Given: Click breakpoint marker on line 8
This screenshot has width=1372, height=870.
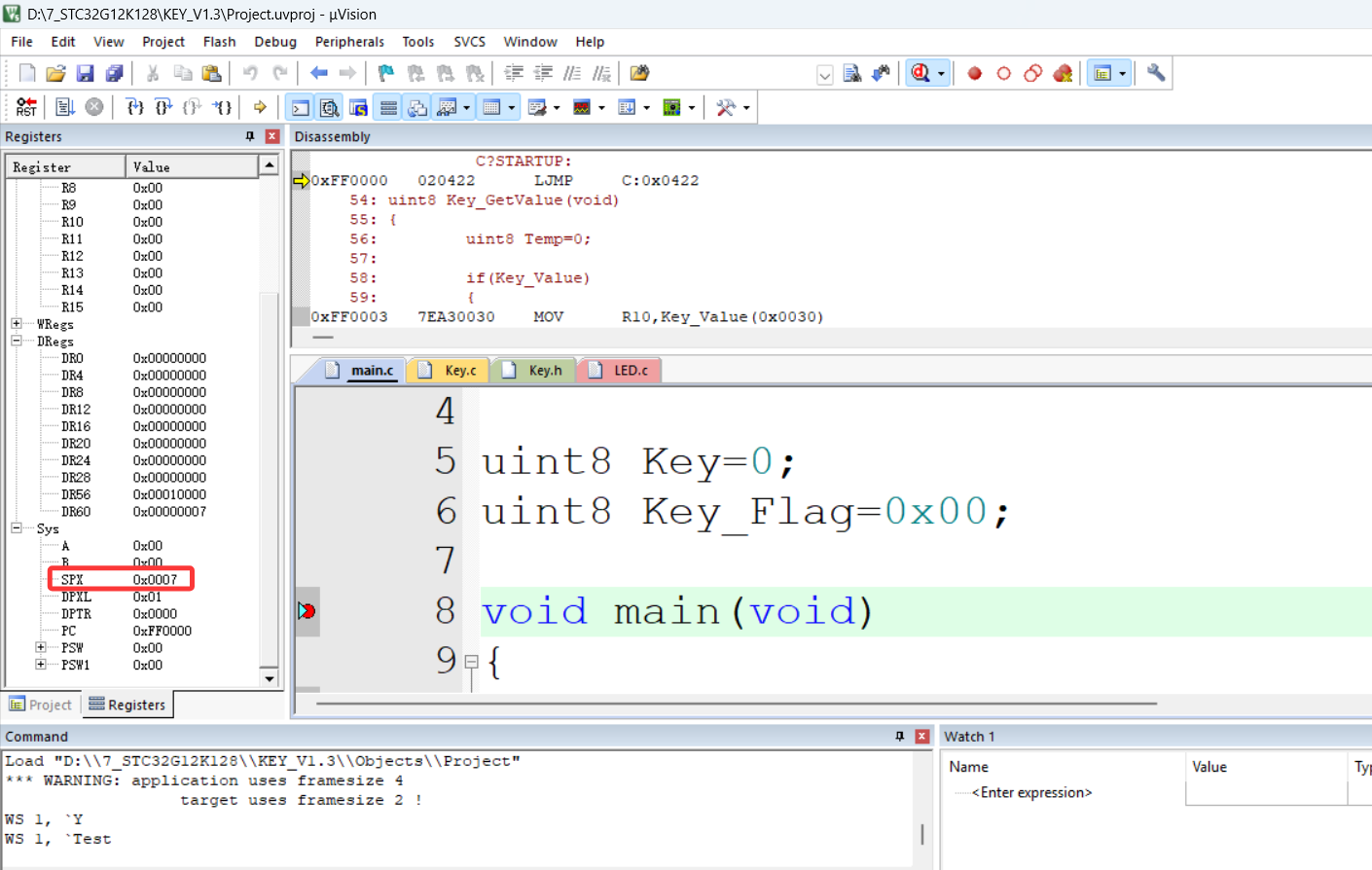Looking at the screenshot, I should [307, 611].
